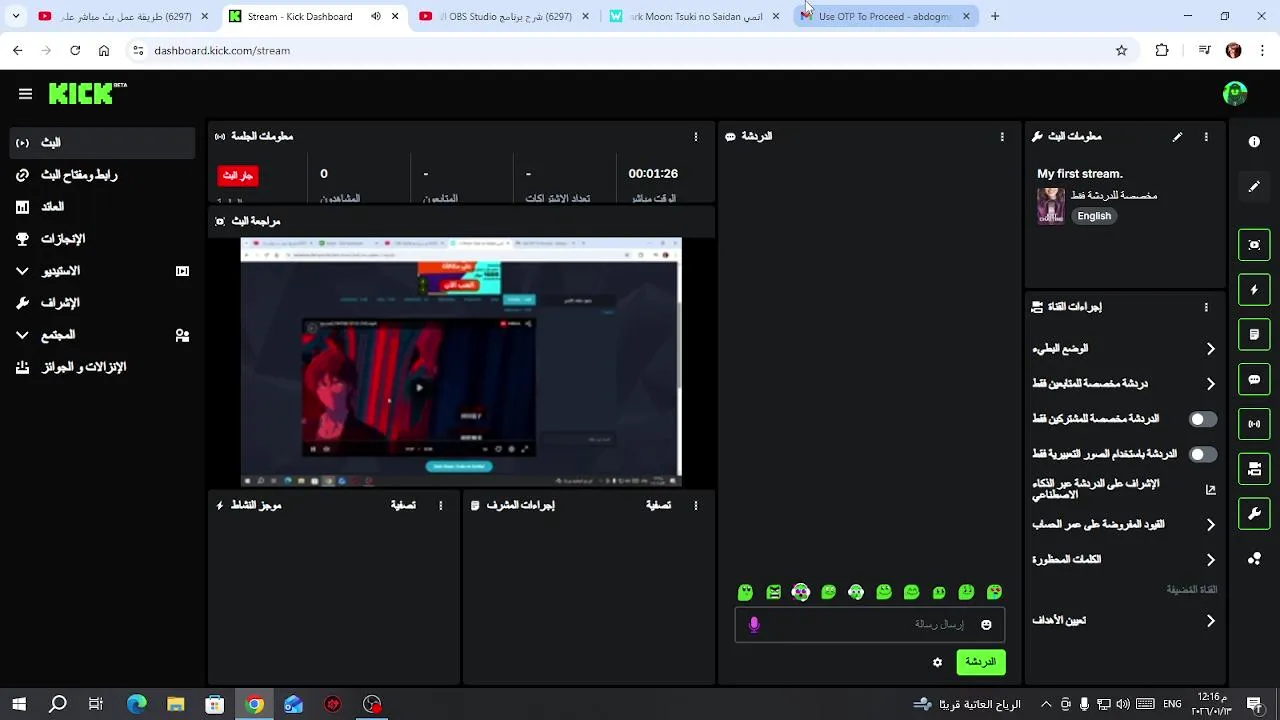Toggle the lightning bolt panel icon in right sidebar

pyautogui.click(x=1254, y=290)
